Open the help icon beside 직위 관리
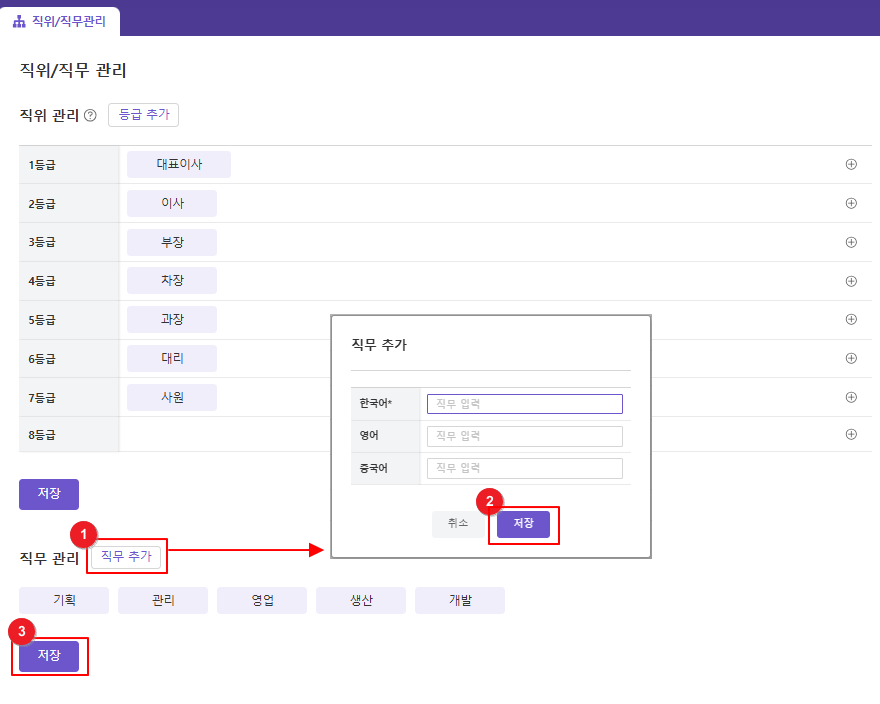The width and height of the screenshot is (880, 704). (x=90, y=116)
